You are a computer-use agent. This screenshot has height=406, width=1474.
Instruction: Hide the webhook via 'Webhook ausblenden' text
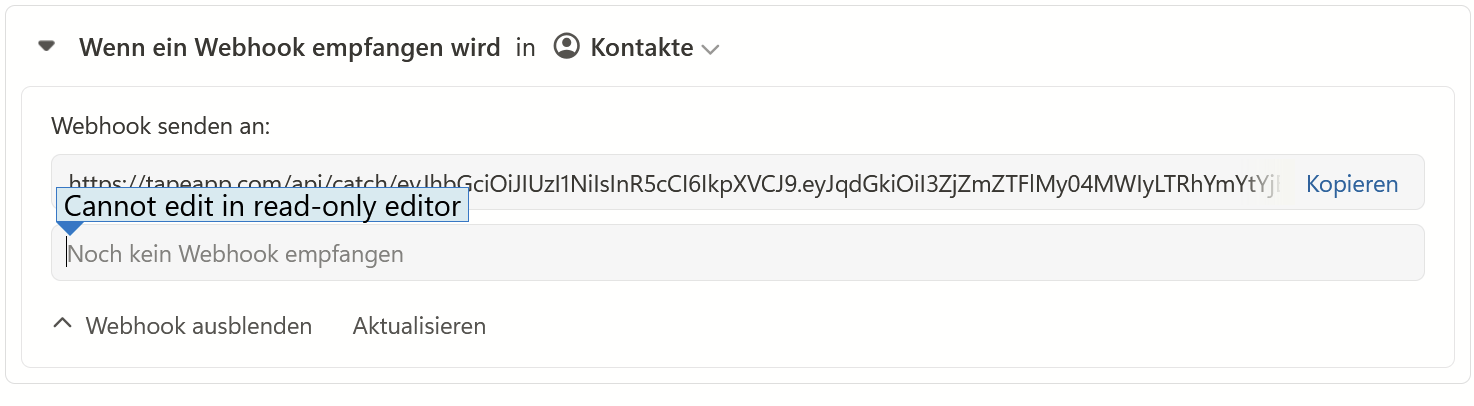pos(198,326)
